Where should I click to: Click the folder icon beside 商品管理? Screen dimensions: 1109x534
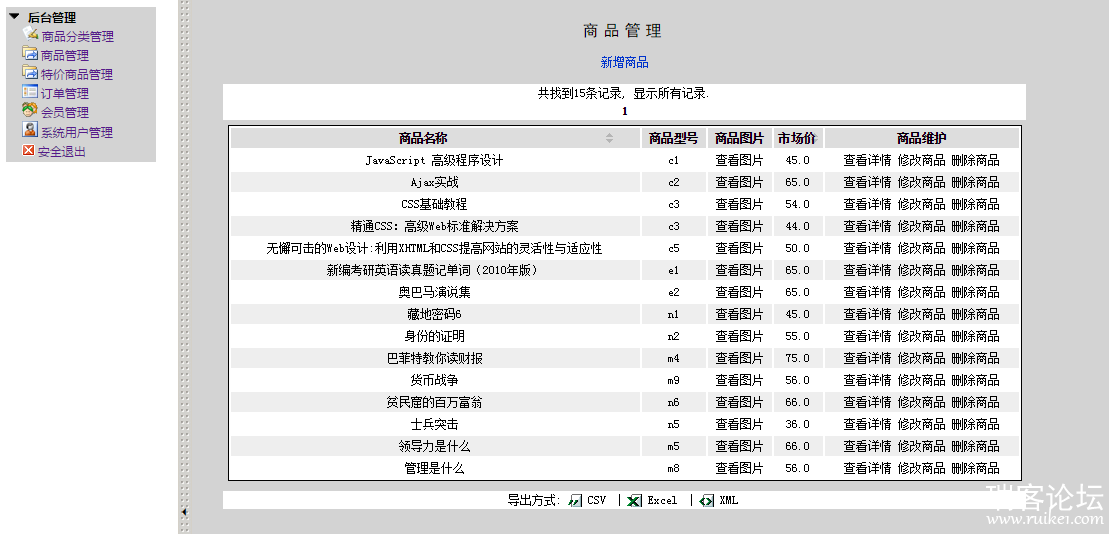coord(30,53)
